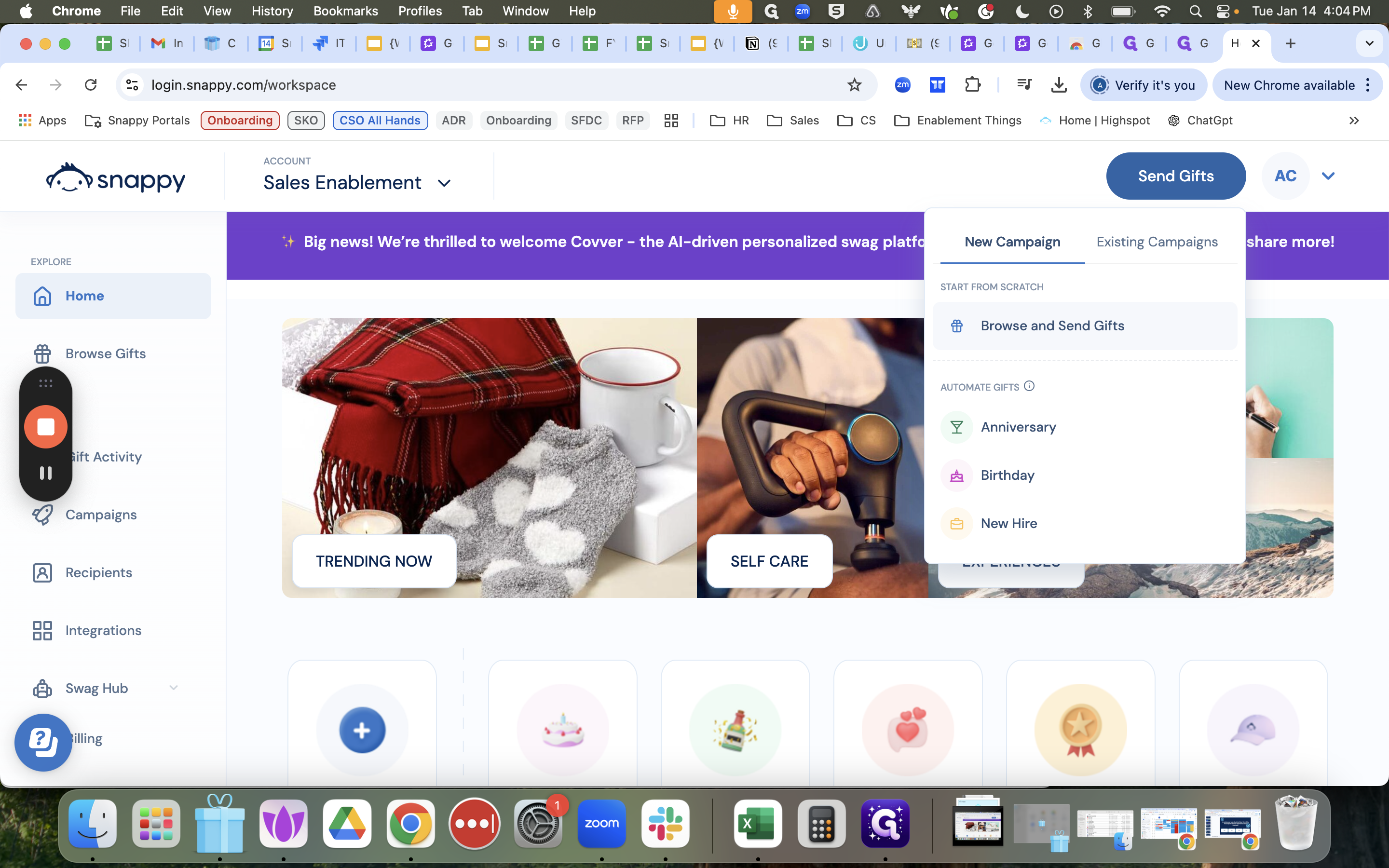This screenshot has height=868, width=1389.
Task: Open System Settings in dock
Action: tap(538, 824)
